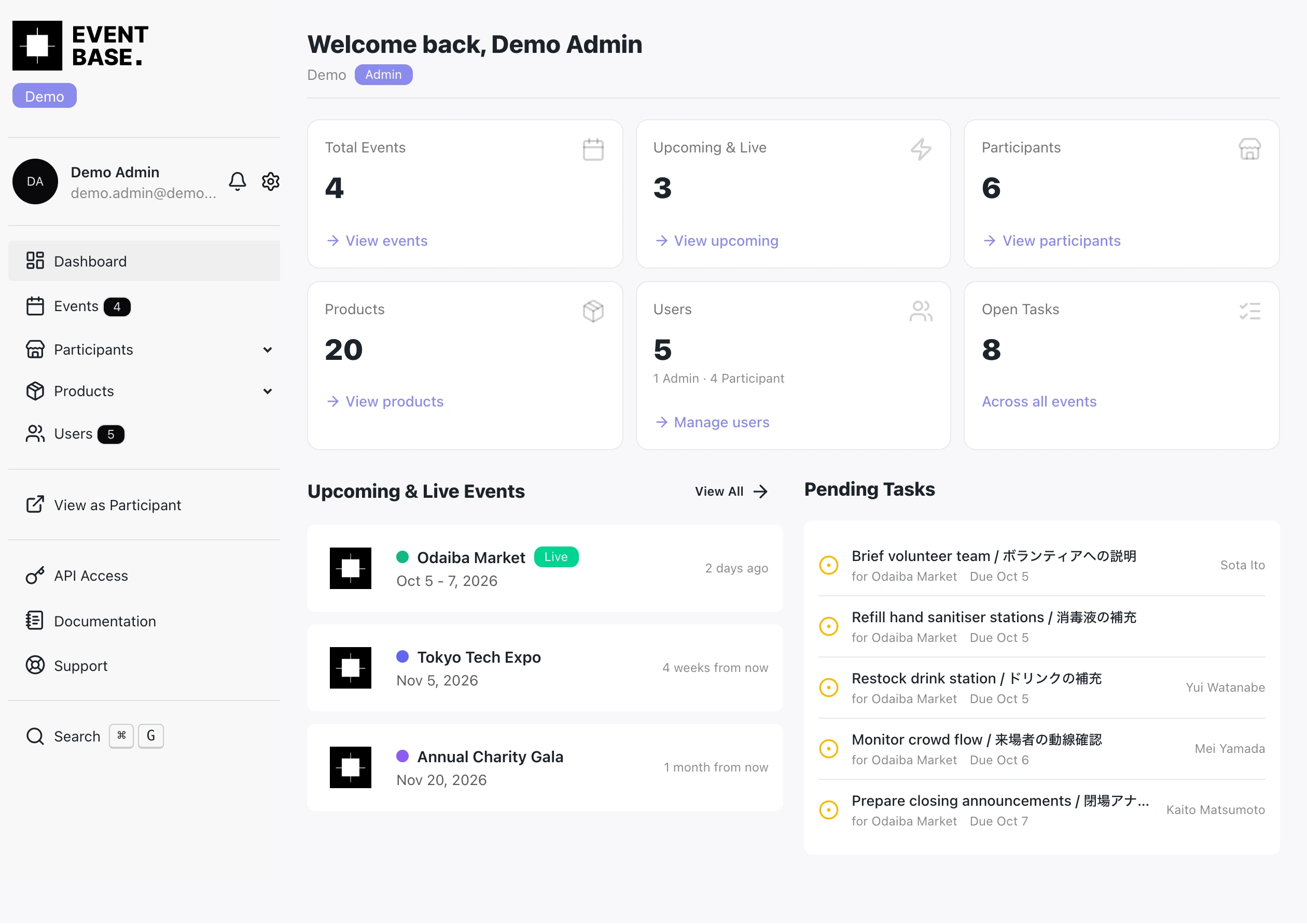Screen dimensions: 1307x924
Task: Click calendar icon in Total Events card
Action: pos(593,150)
